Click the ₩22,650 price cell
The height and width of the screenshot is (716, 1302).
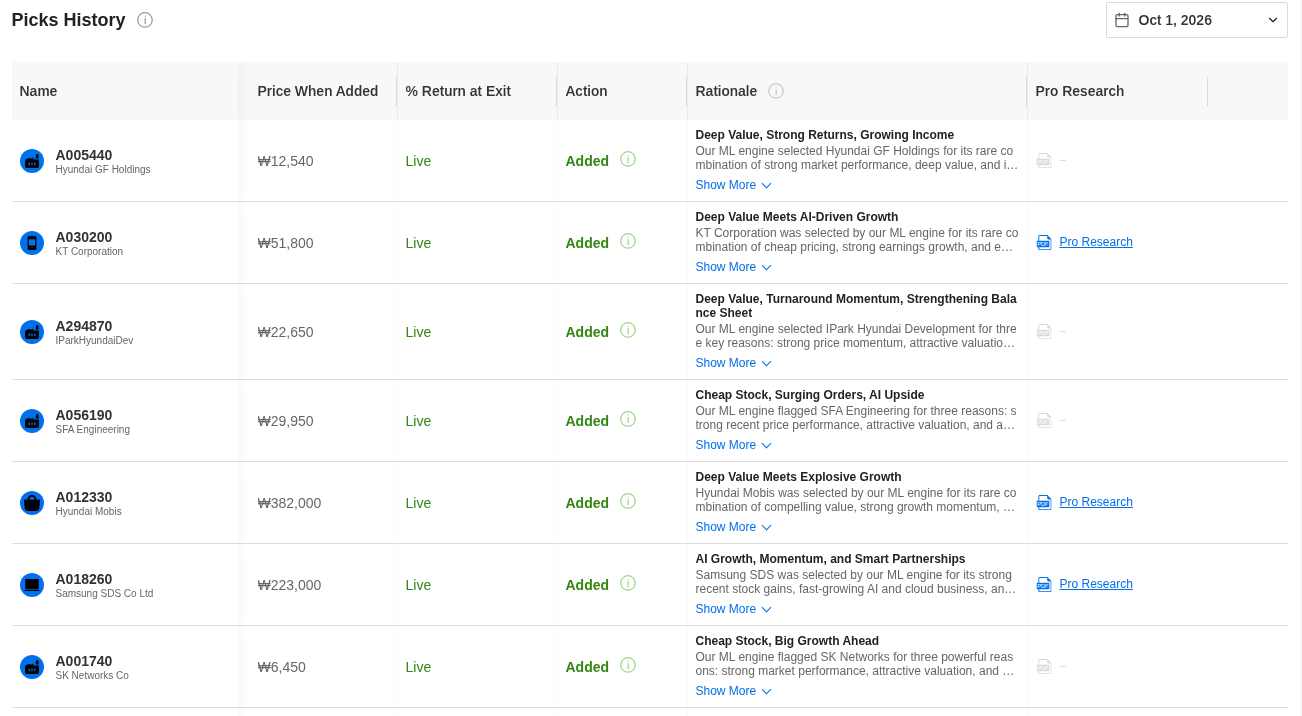click(x=285, y=332)
